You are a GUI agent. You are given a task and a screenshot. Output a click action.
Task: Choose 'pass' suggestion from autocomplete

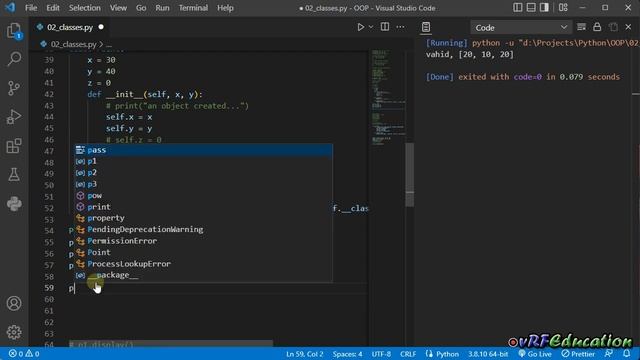(x=203, y=150)
